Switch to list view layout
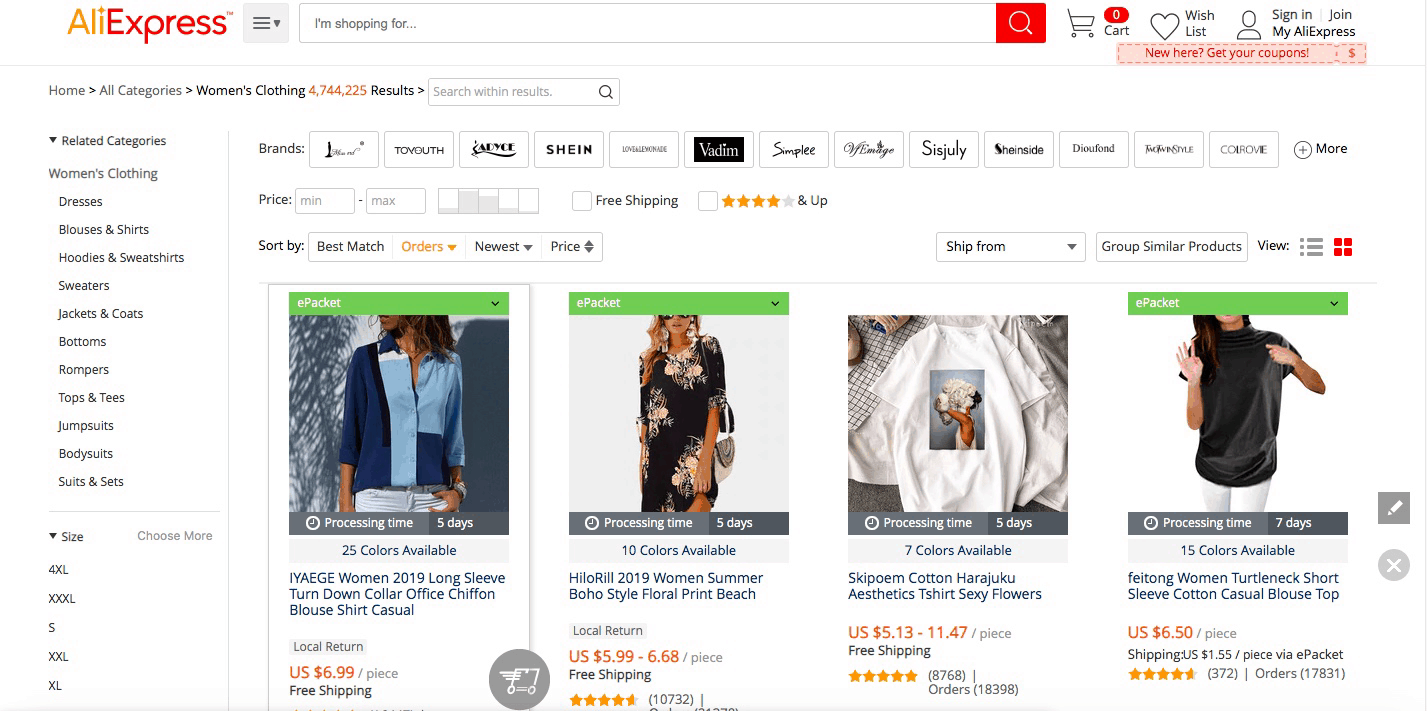 (1311, 246)
